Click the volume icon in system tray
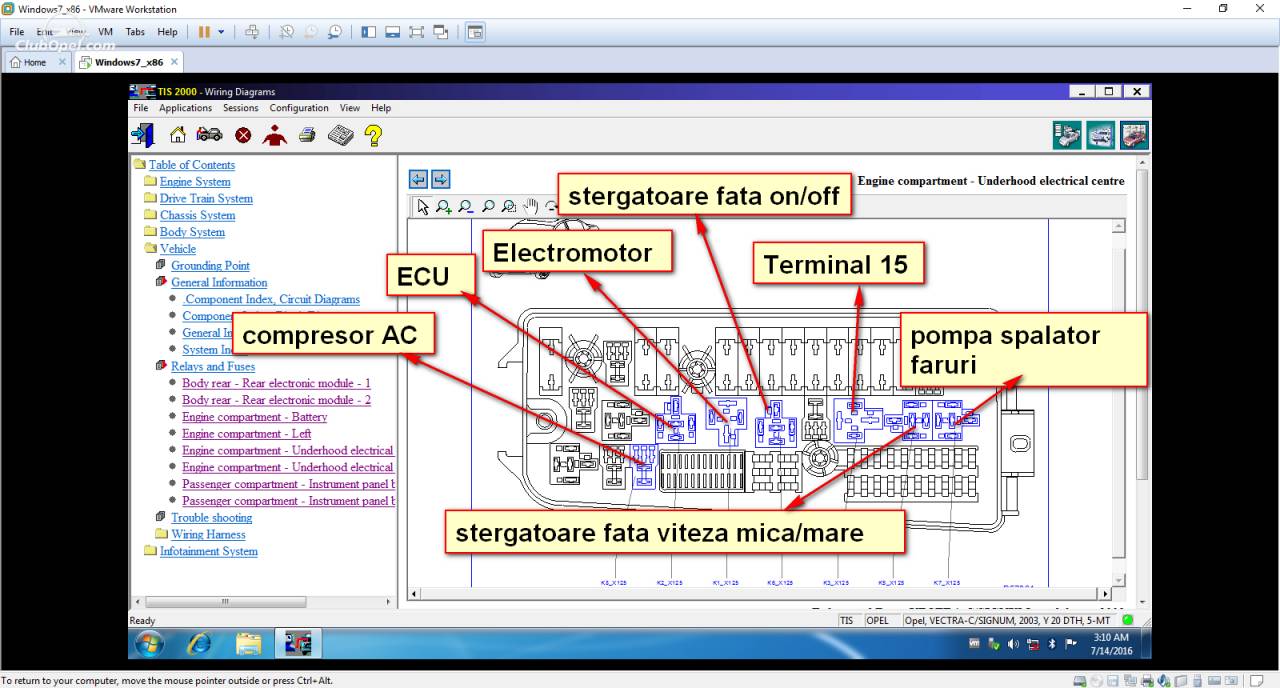 (x=1013, y=643)
